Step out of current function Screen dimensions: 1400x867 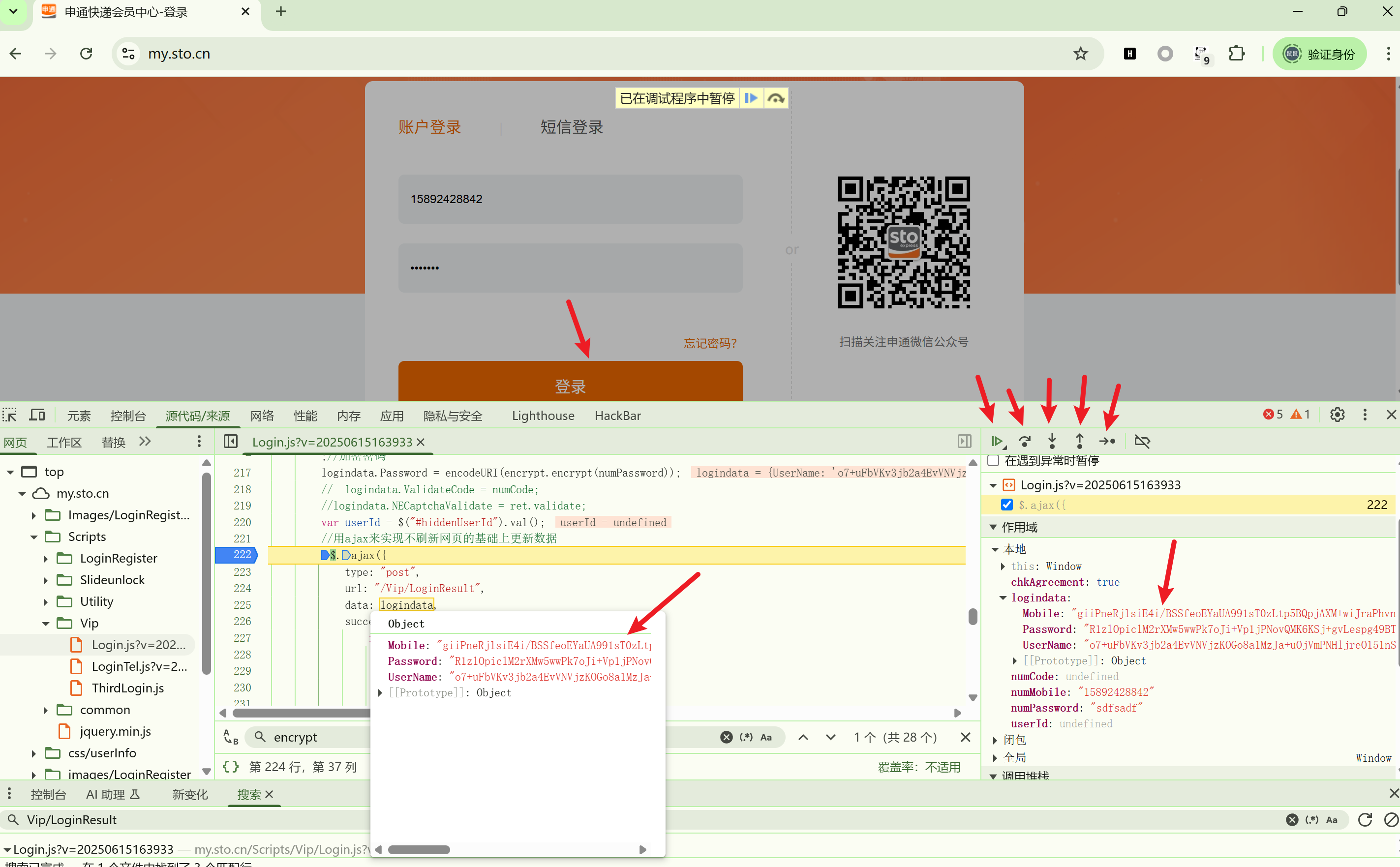point(1079,442)
